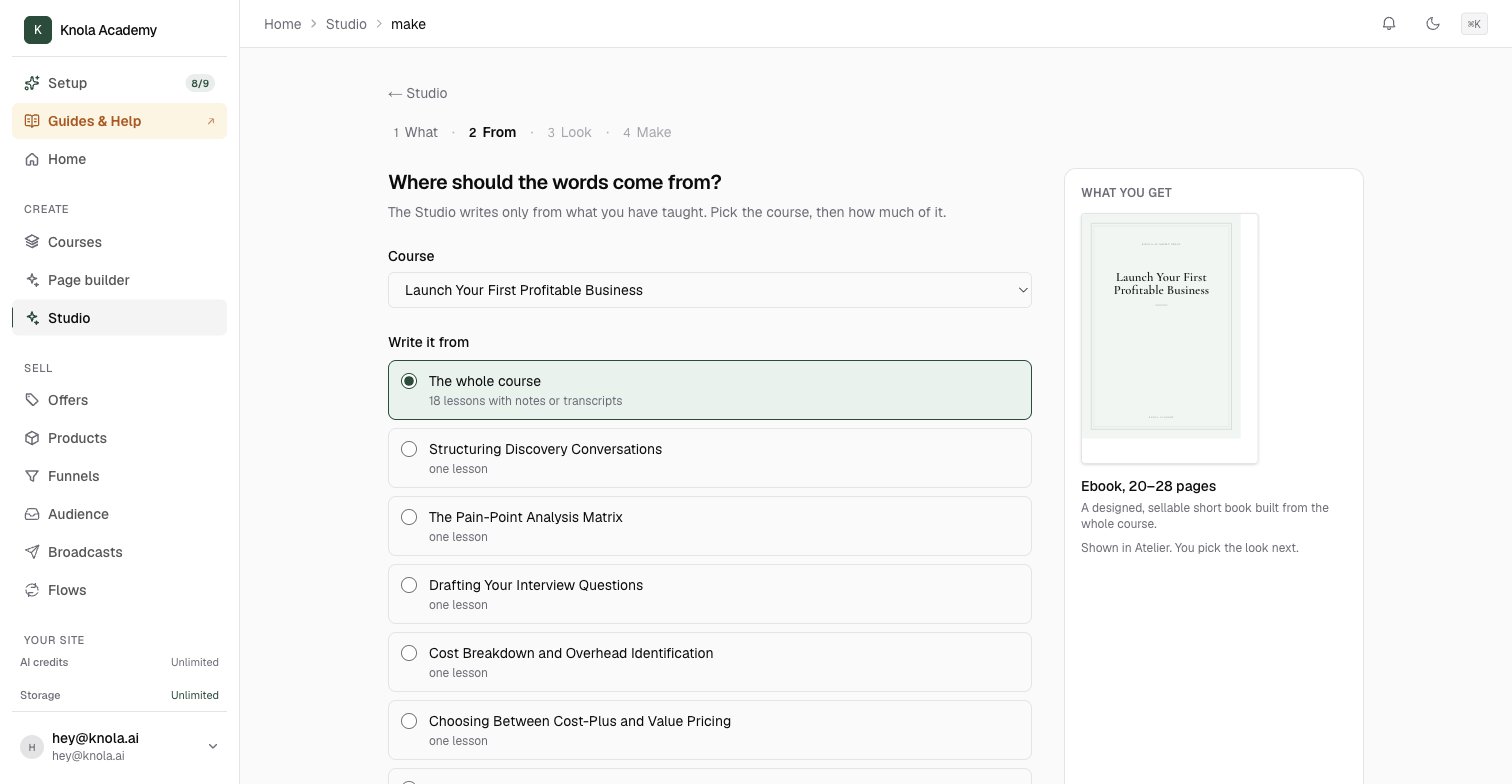
Task: Jump to step 4 Make
Action: [647, 132]
